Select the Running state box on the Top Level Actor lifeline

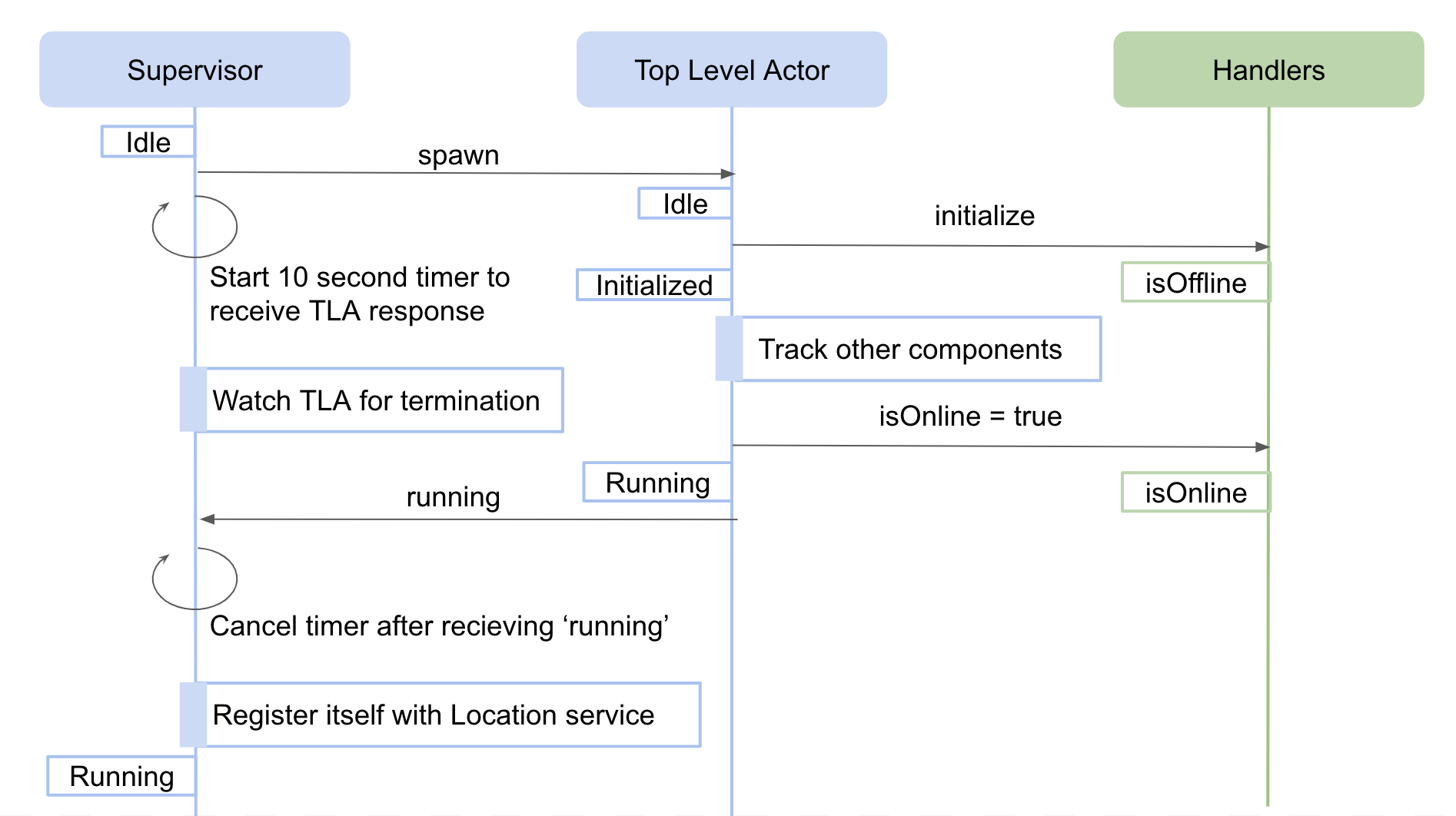(657, 483)
